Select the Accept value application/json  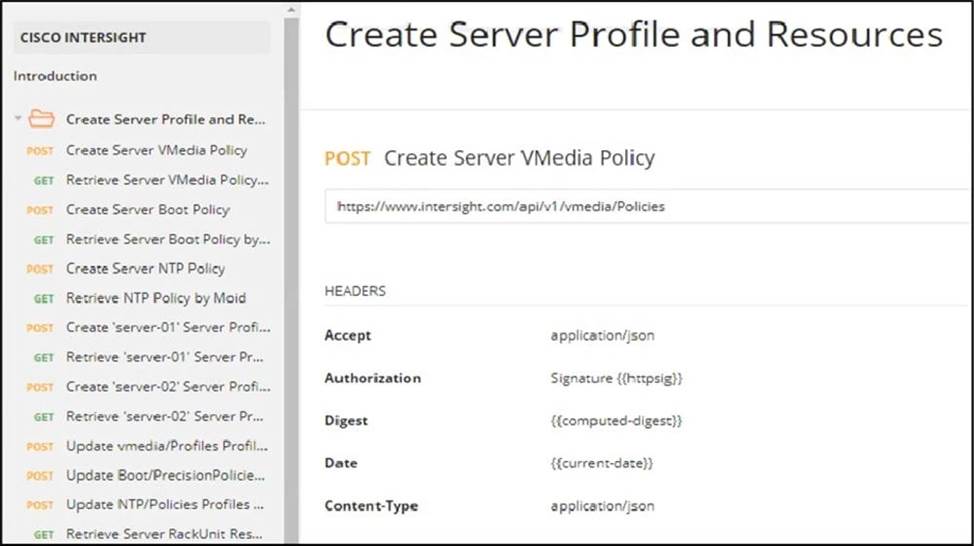click(602, 335)
